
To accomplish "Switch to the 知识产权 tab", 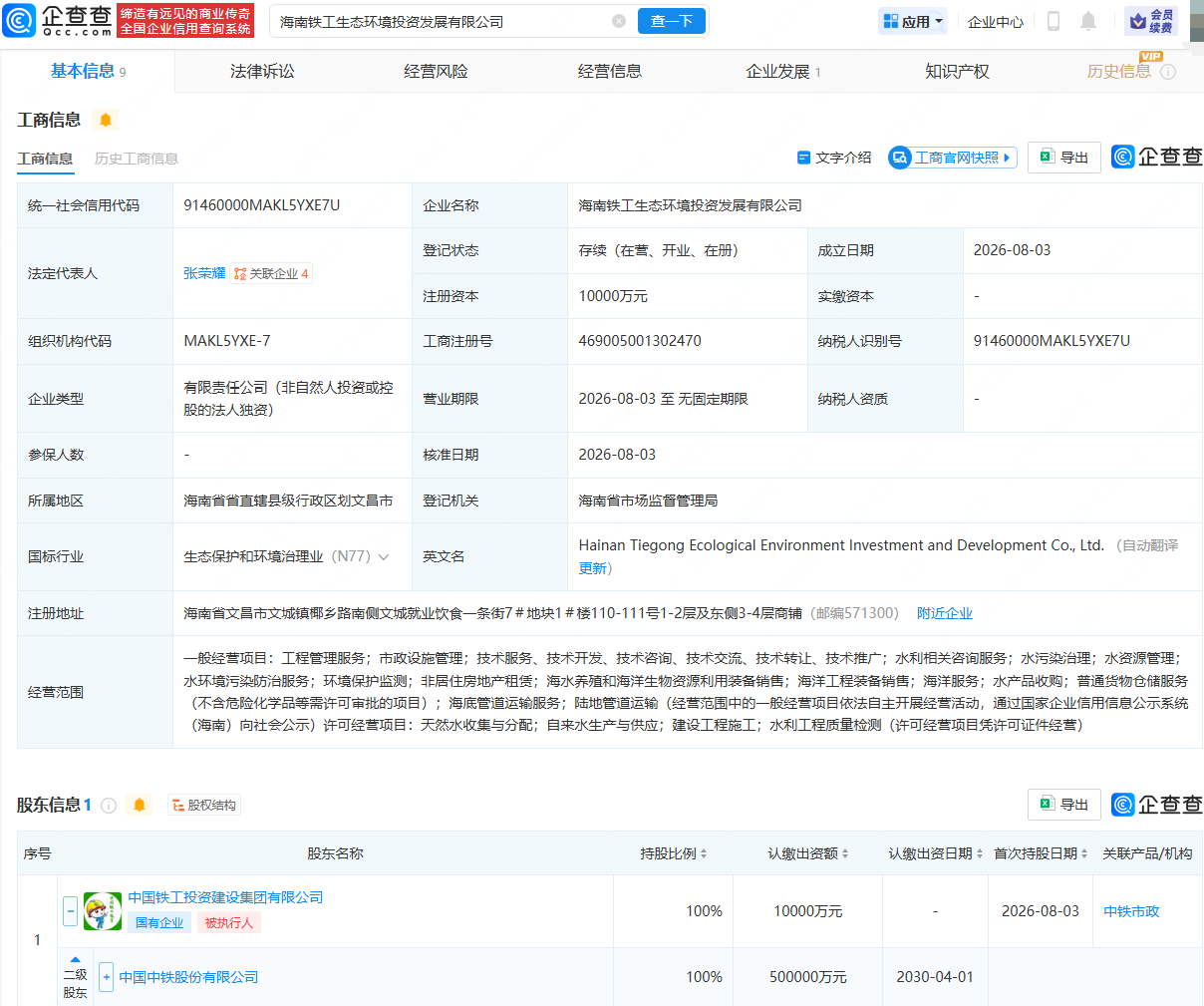I will click(957, 71).
